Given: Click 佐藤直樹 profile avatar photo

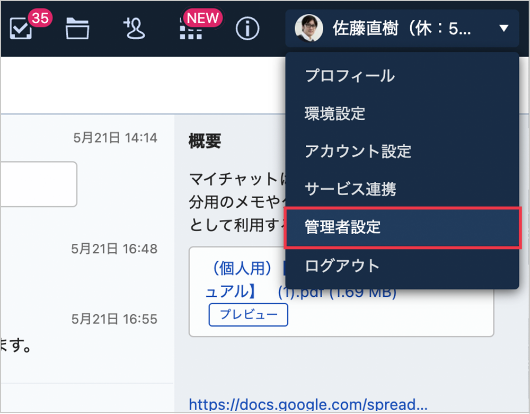Looking at the screenshot, I should (x=308, y=28).
